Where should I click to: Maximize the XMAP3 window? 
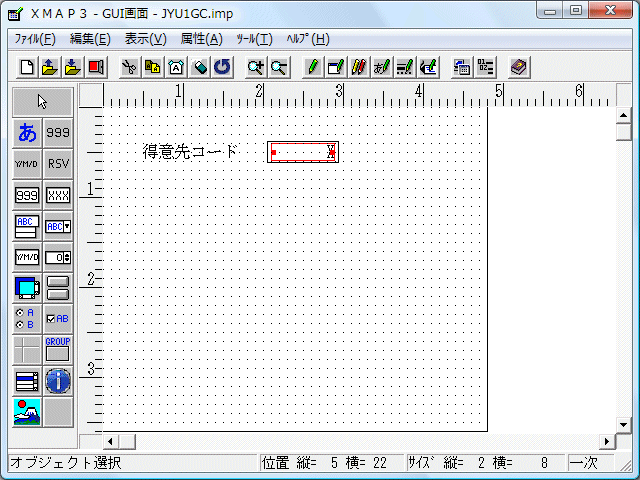576,10
